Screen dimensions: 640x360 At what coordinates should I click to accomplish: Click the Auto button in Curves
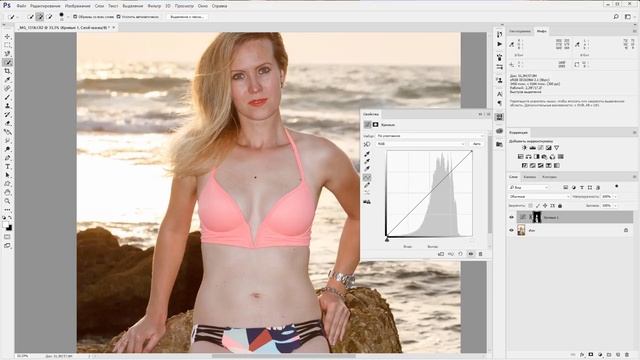[x=477, y=144]
